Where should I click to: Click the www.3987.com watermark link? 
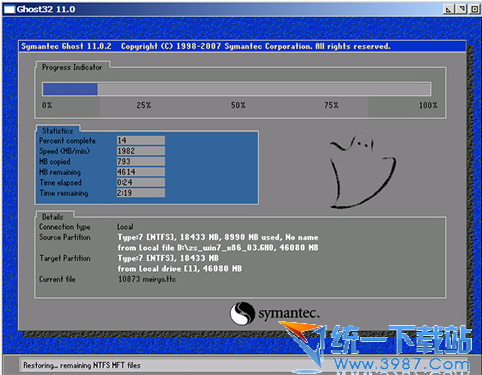coord(402,364)
